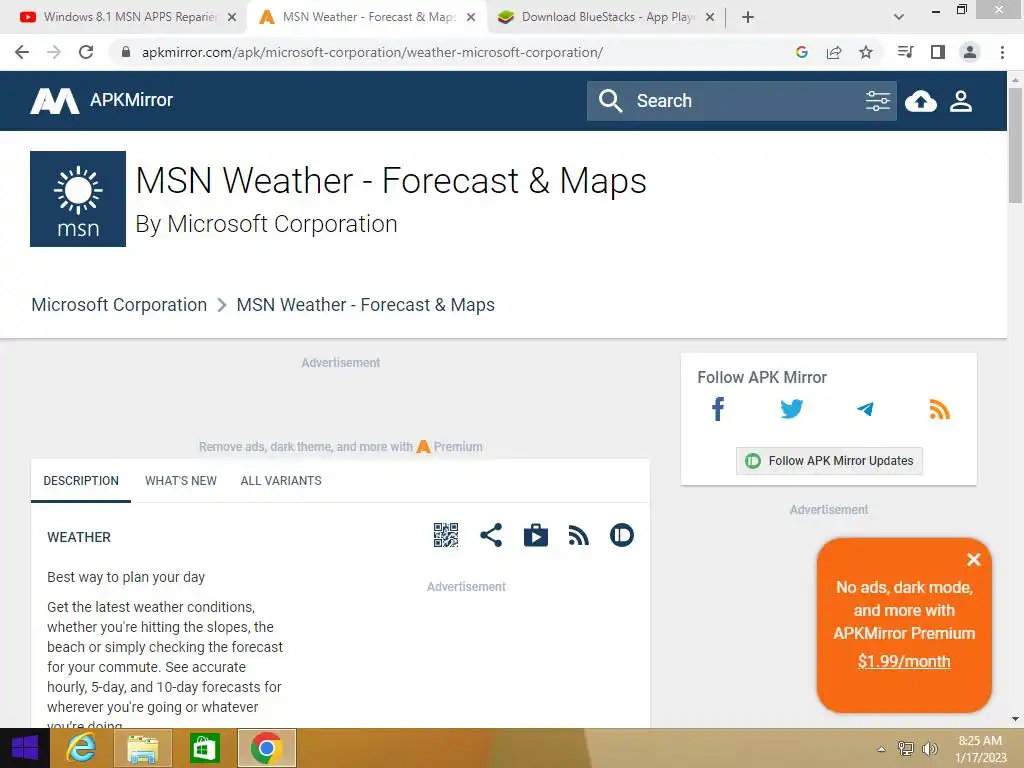Focus the APKMirror search field
1024x768 pixels.
click(744, 101)
